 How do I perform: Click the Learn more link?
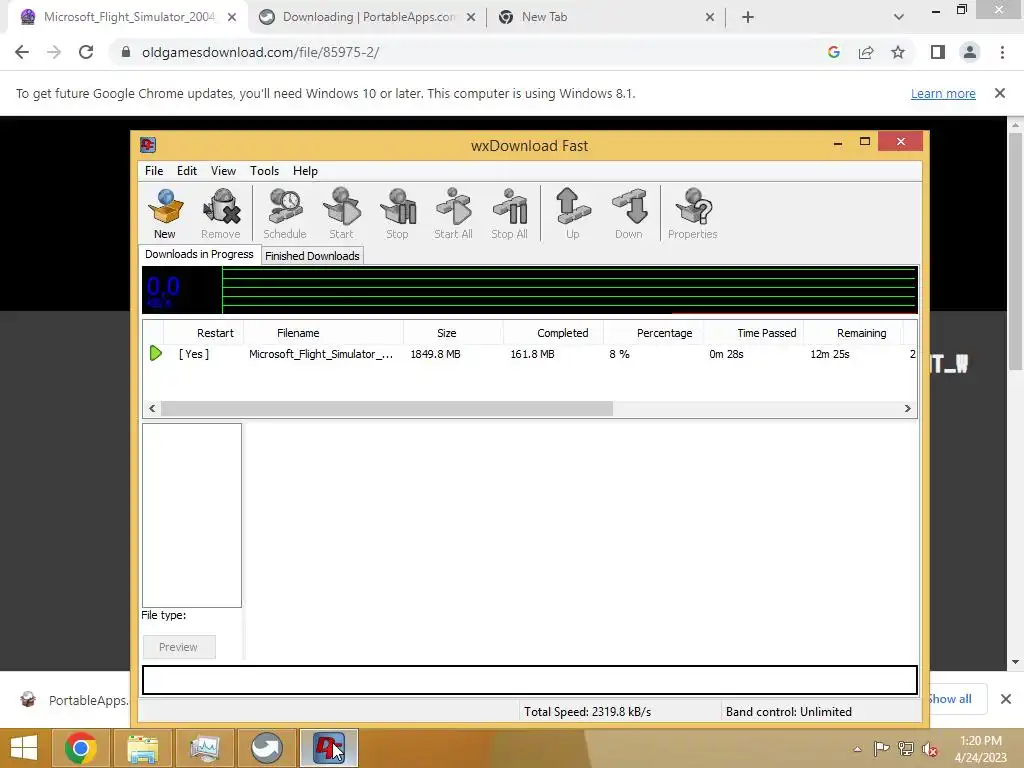point(943,93)
